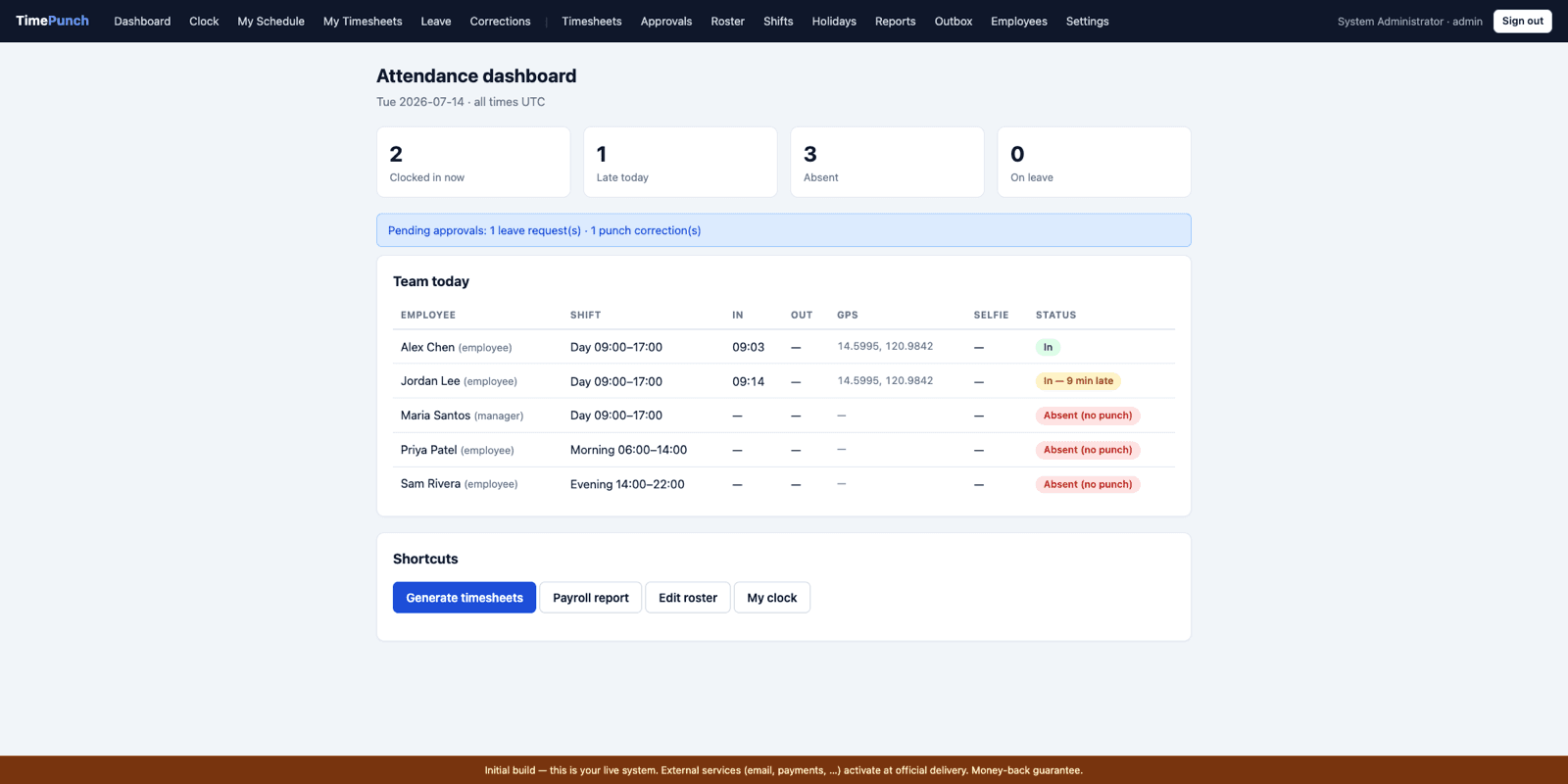Image resolution: width=1568 pixels, height=784 pixels.
Task: Click Jordan Lee's 09:14 clock-in time
Action: (x=748, y=381)
